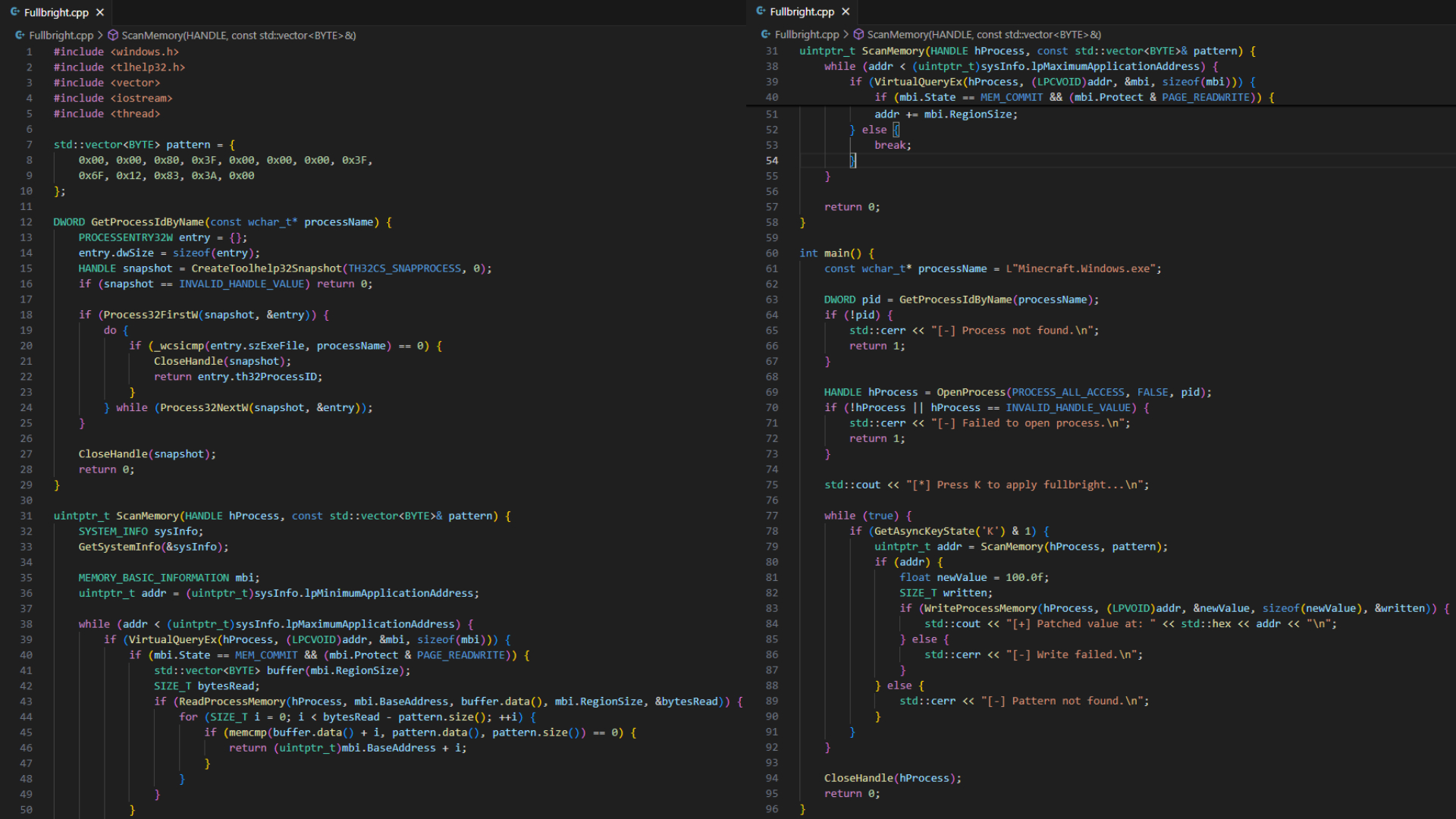Click 'lpMinimumApplicationAddress' on line 36
The height and width of the screenshot is (819, 1456).
389,592
